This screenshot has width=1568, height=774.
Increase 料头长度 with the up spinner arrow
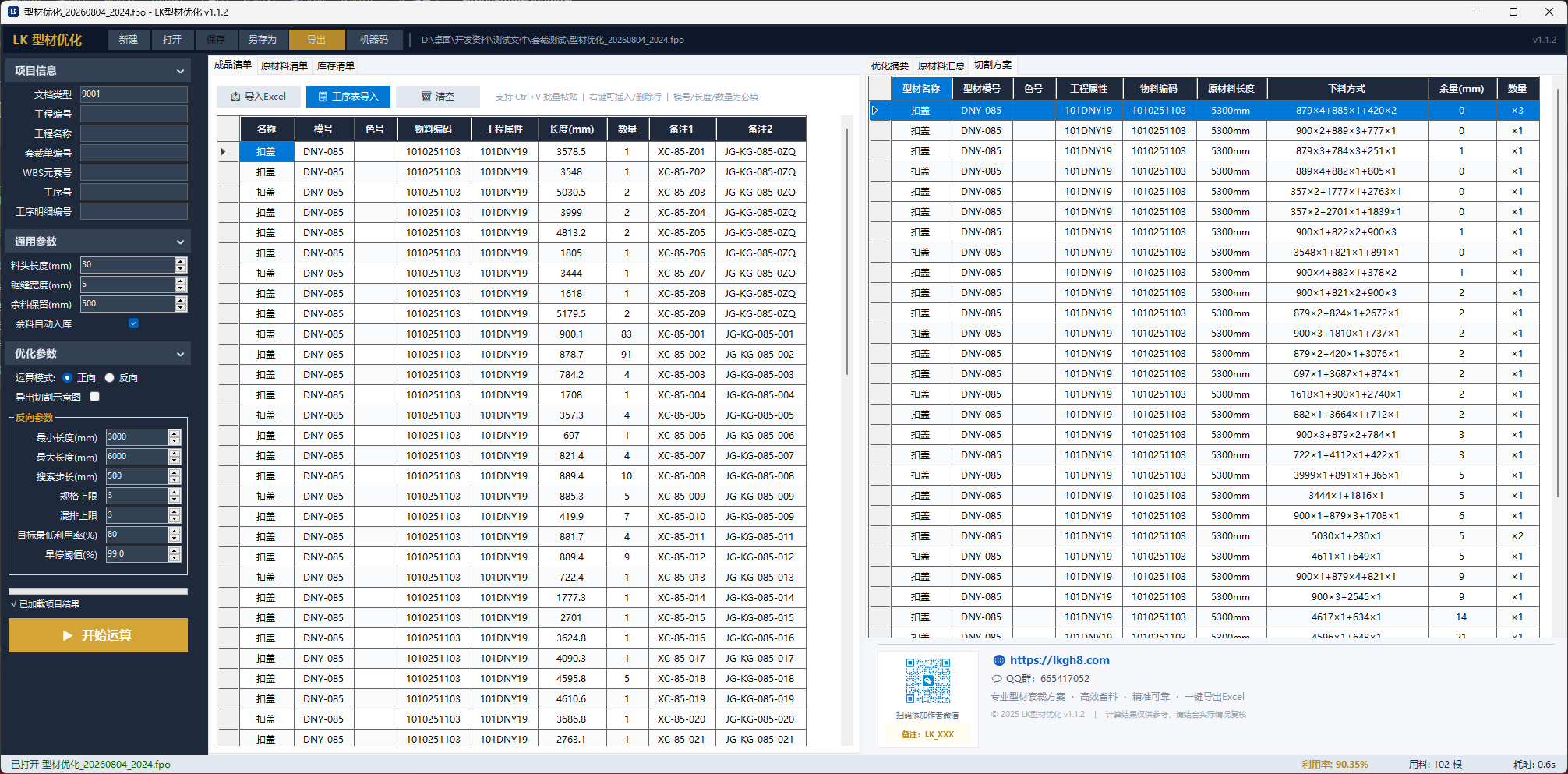pyautogui.click(x=181, y=261)
